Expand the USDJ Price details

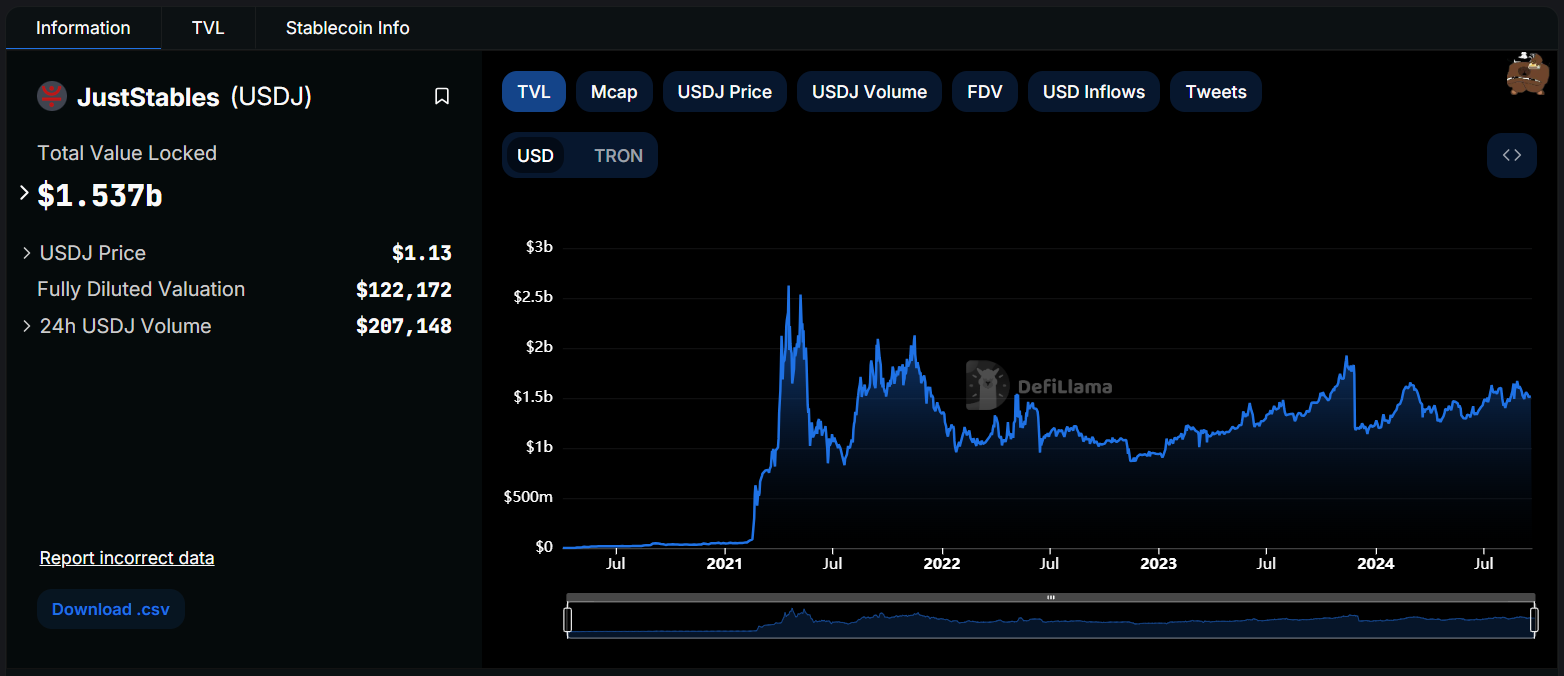(x=26, y=253)
